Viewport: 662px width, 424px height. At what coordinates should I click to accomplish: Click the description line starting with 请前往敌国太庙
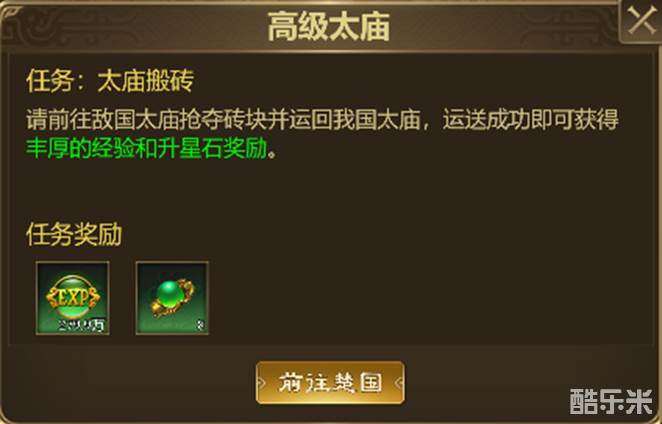323,120
